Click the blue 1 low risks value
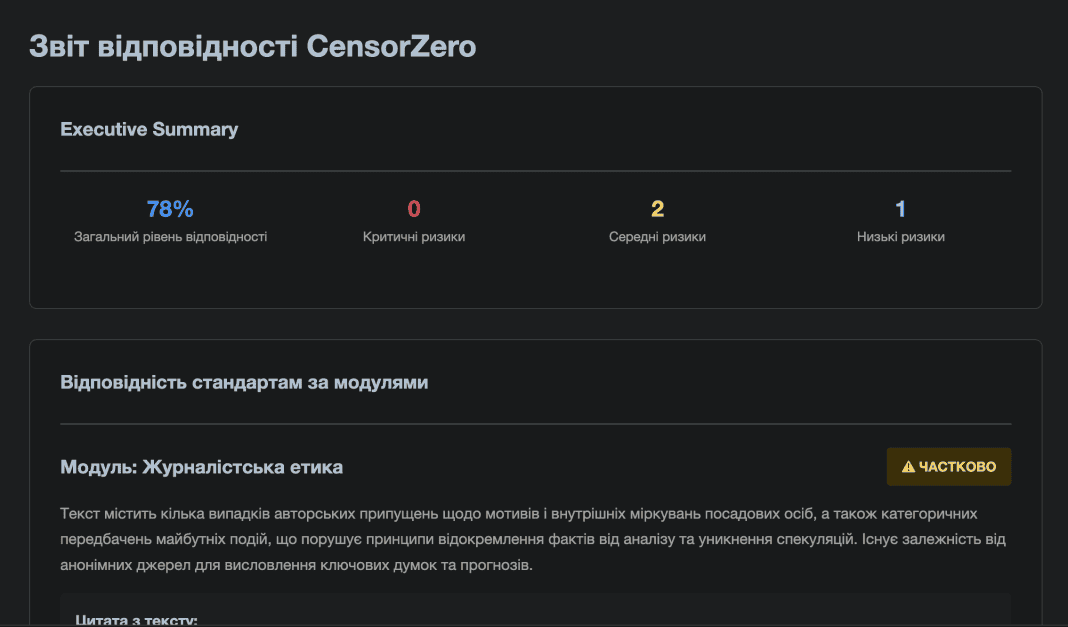Viewport: 1068px width, 627px height. (900, 208)
